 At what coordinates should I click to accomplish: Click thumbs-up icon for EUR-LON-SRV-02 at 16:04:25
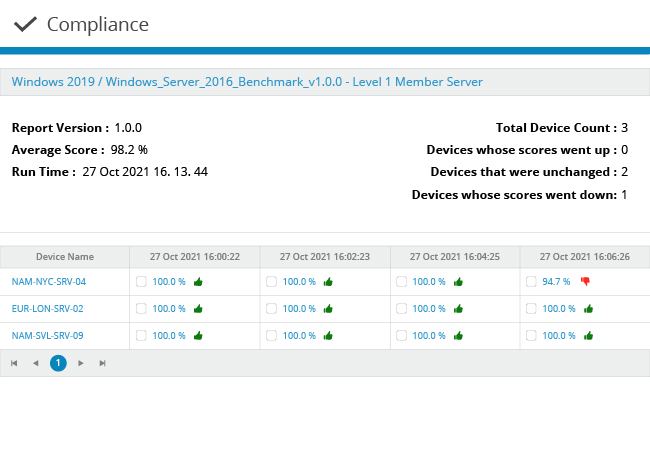458,309
